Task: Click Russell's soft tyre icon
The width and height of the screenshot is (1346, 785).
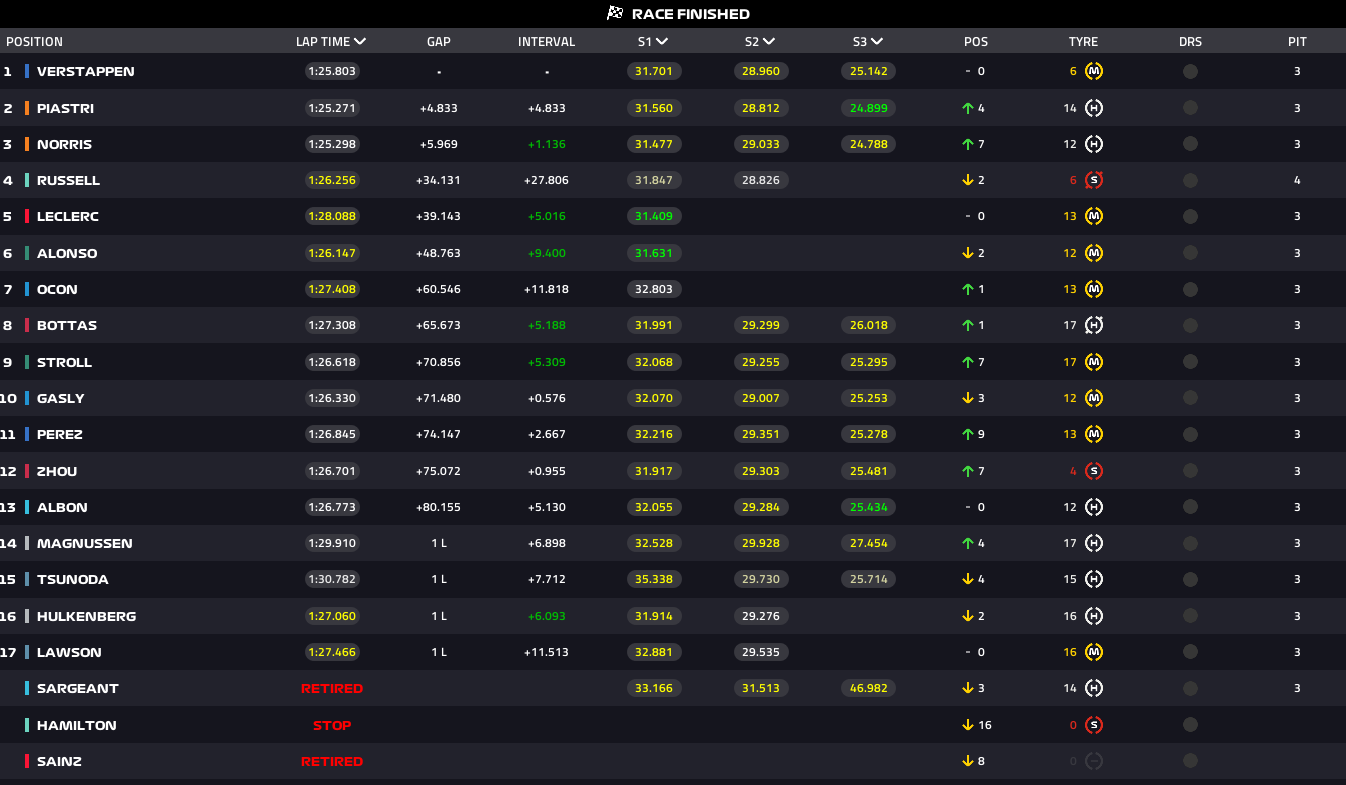Action: (1094, 181)
